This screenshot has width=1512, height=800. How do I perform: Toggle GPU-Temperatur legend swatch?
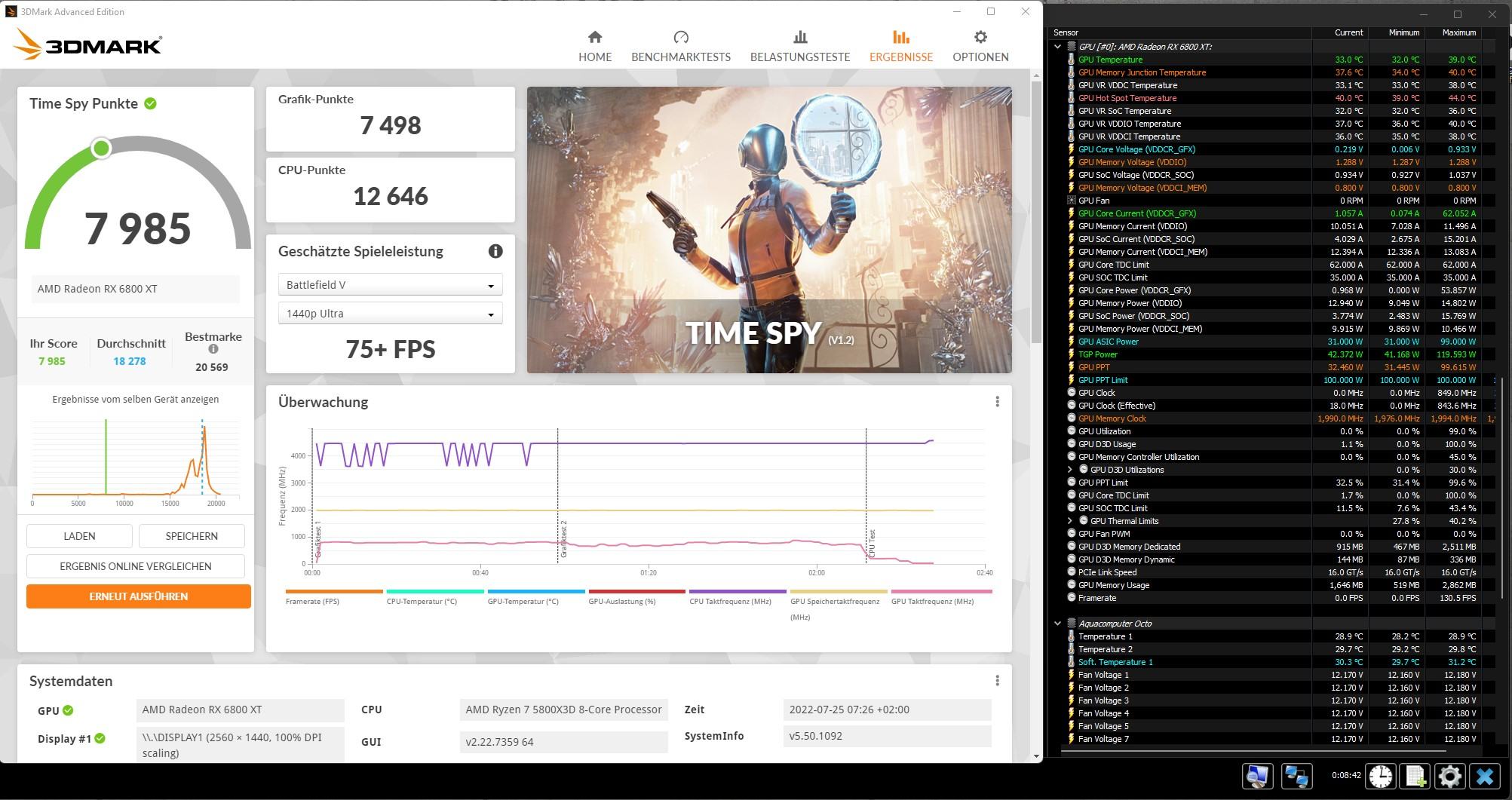(536, 592)
